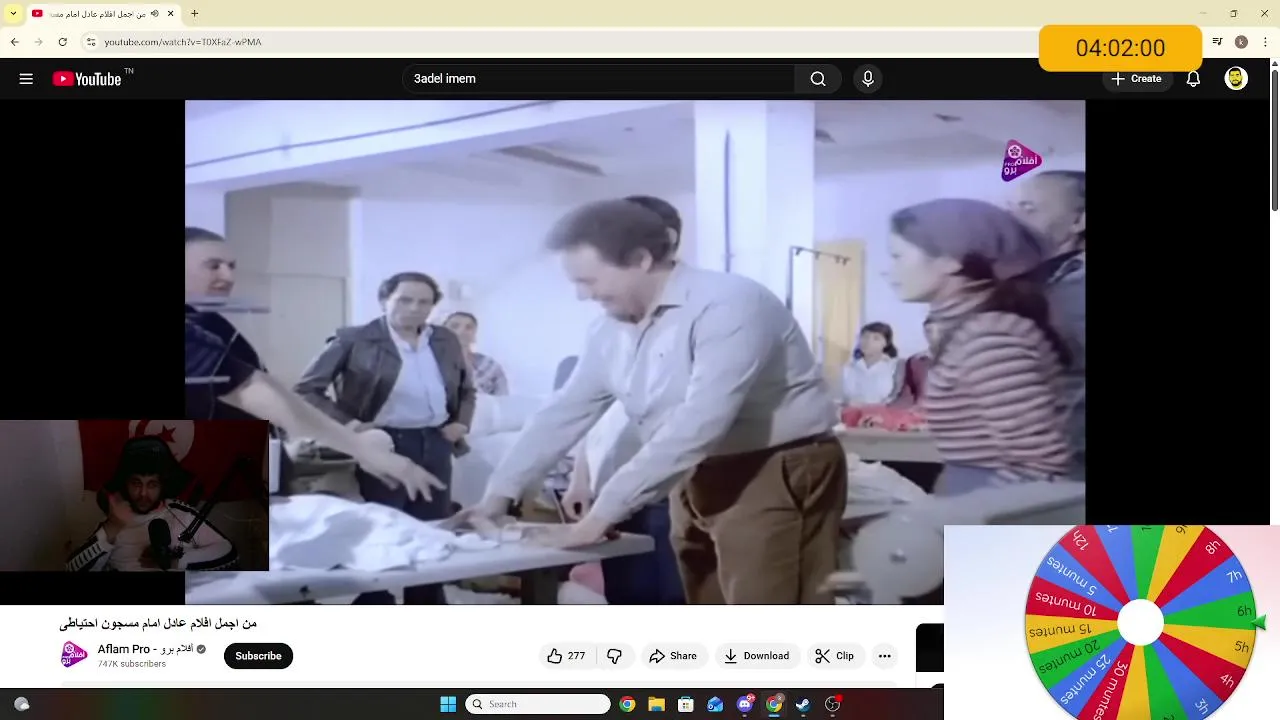Dislike the video with thumbs down

(x=615, y=656)
